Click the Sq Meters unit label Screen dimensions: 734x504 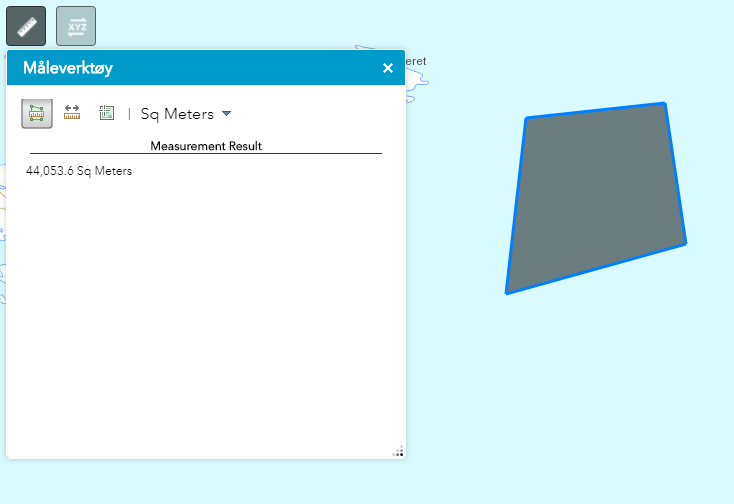[177, 114]
